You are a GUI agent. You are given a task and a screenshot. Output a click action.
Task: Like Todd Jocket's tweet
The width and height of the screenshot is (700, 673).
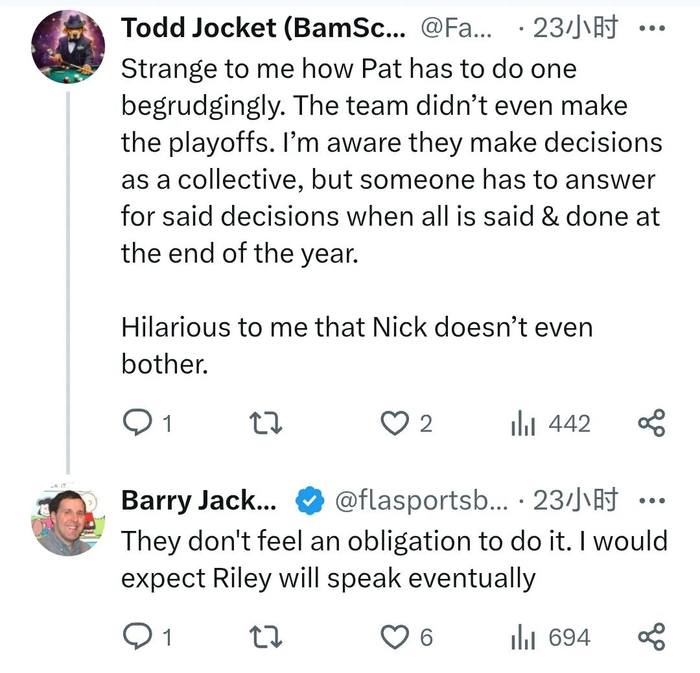coord(396,424)
